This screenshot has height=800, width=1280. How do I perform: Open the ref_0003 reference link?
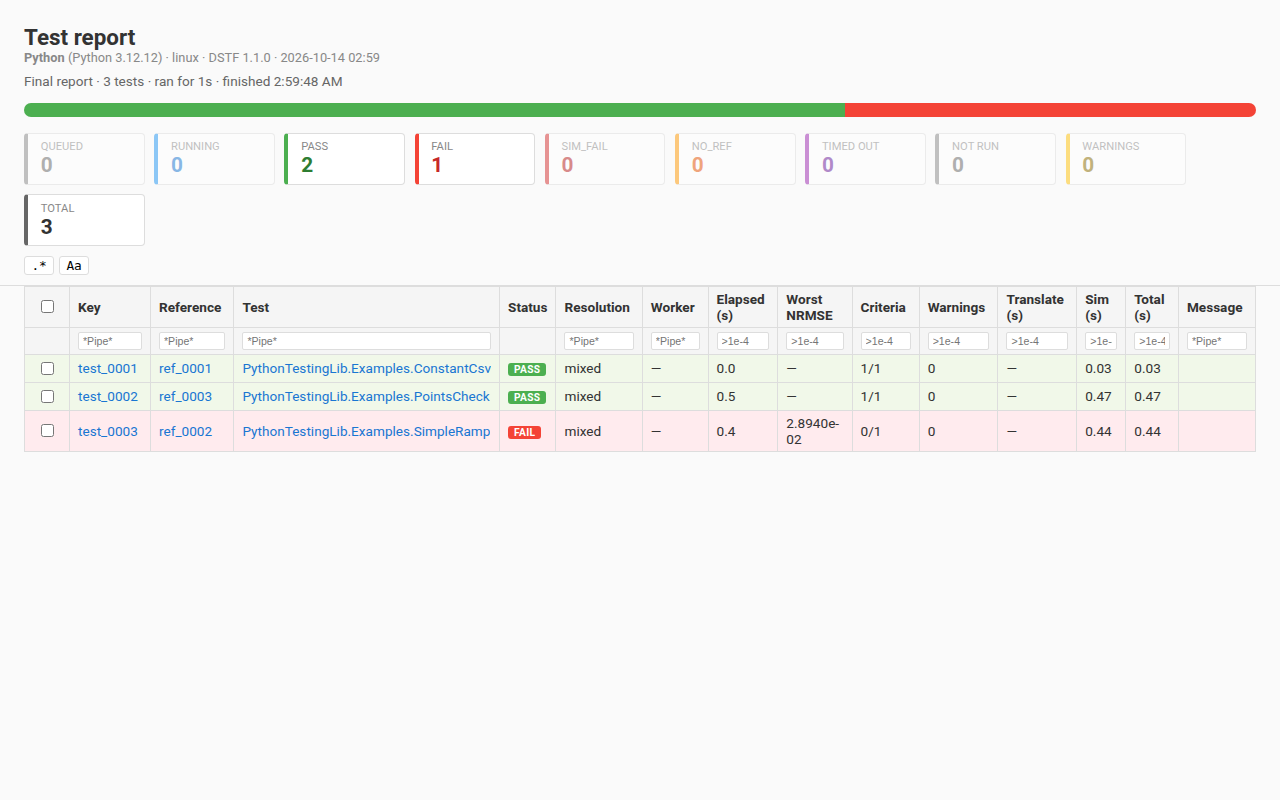[185, 397]
